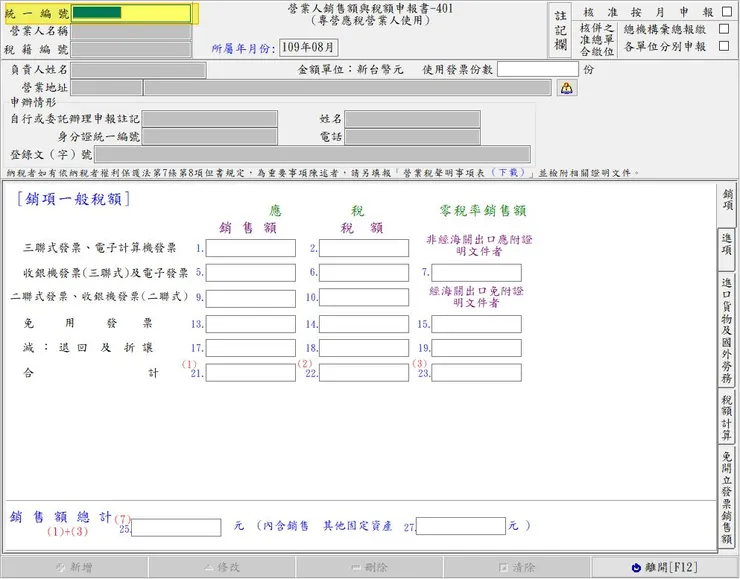Click the 使用發票份數 input field

[538, 69]
